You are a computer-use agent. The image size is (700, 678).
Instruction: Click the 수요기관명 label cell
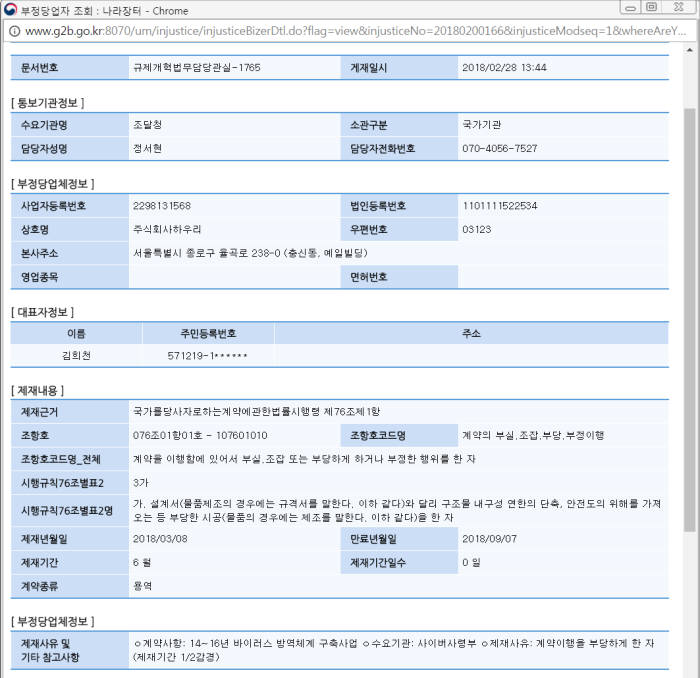click(70, 125)
